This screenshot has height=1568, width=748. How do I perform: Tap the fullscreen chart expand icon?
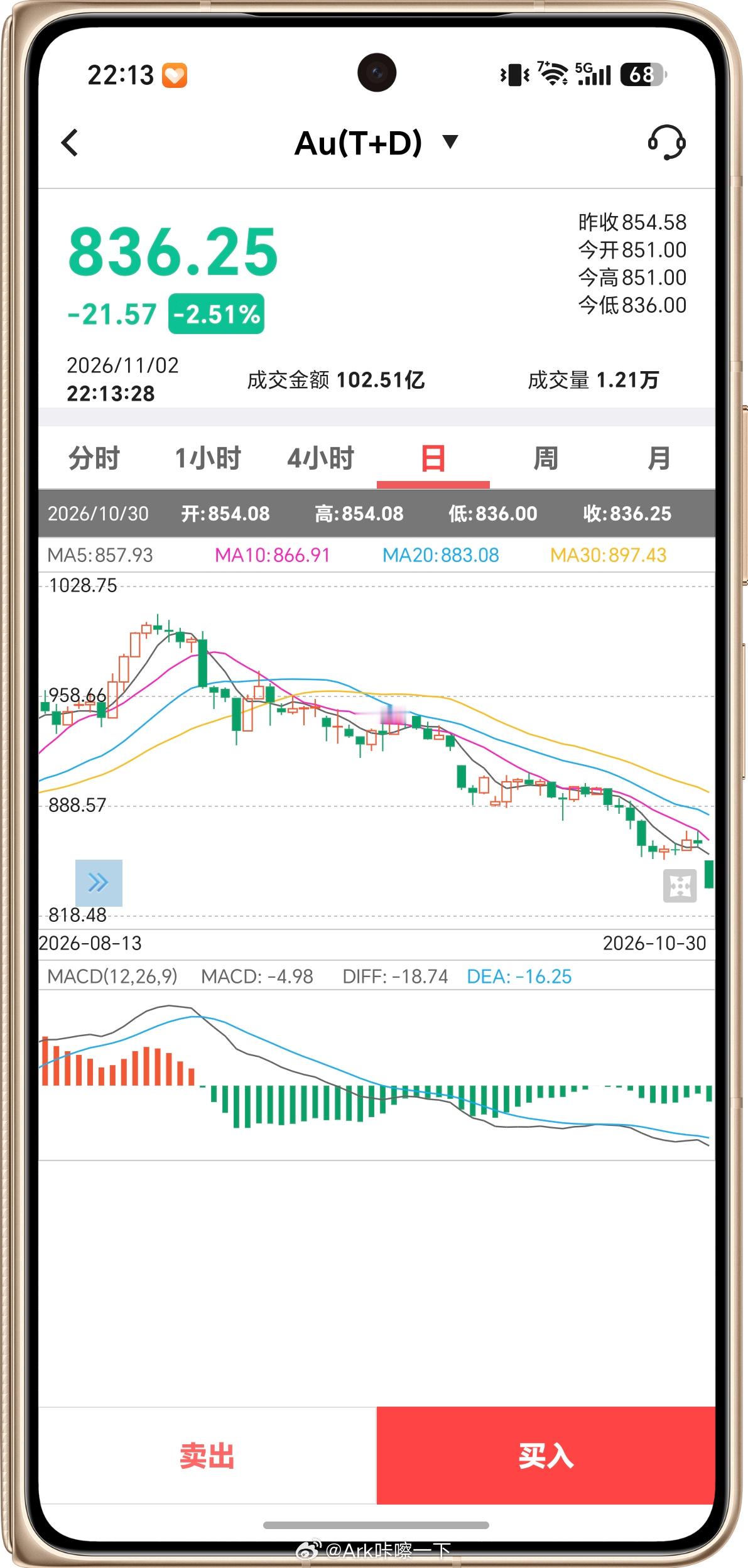(680, 886)
